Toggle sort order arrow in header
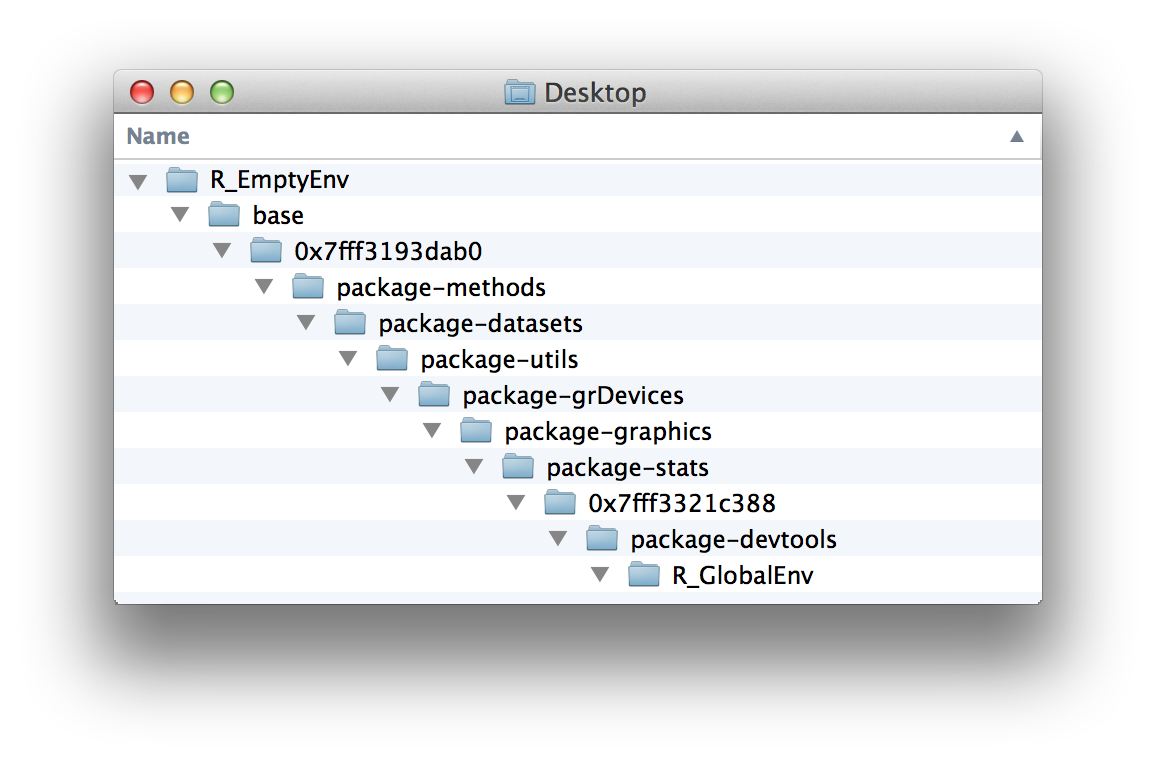Viewport: 1156px width, 762px height. point(1017,136)
